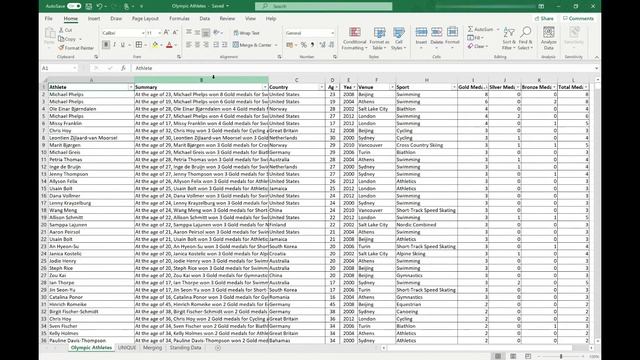Click the Align Right icon
The width and height of the screenshot is (640, 360).
[x=206, y=45]
